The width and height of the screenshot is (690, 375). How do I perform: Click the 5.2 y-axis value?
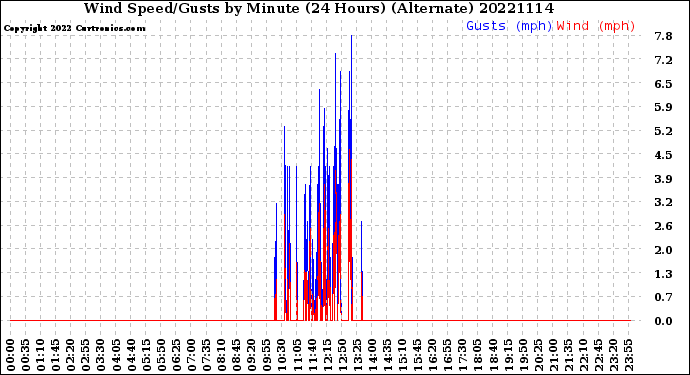click(x=664, y=131)
